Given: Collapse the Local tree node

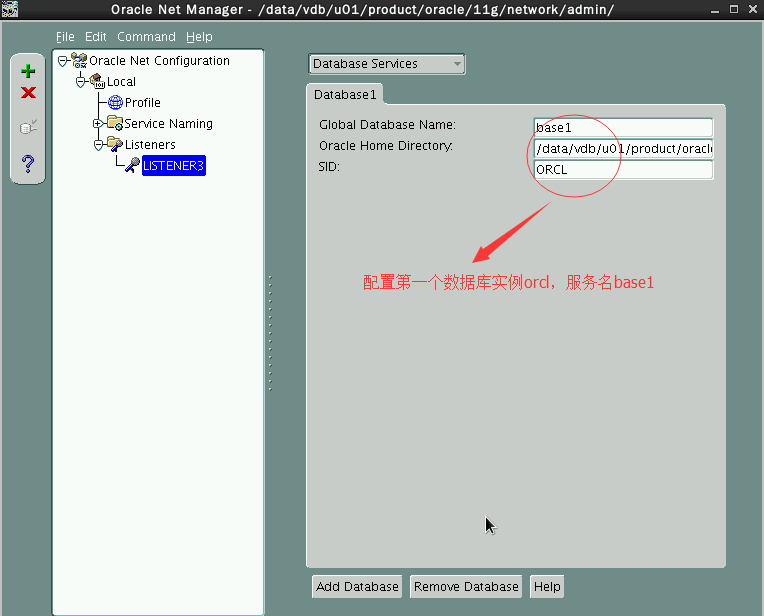Looking at the screenshot, I should [80, 82].
